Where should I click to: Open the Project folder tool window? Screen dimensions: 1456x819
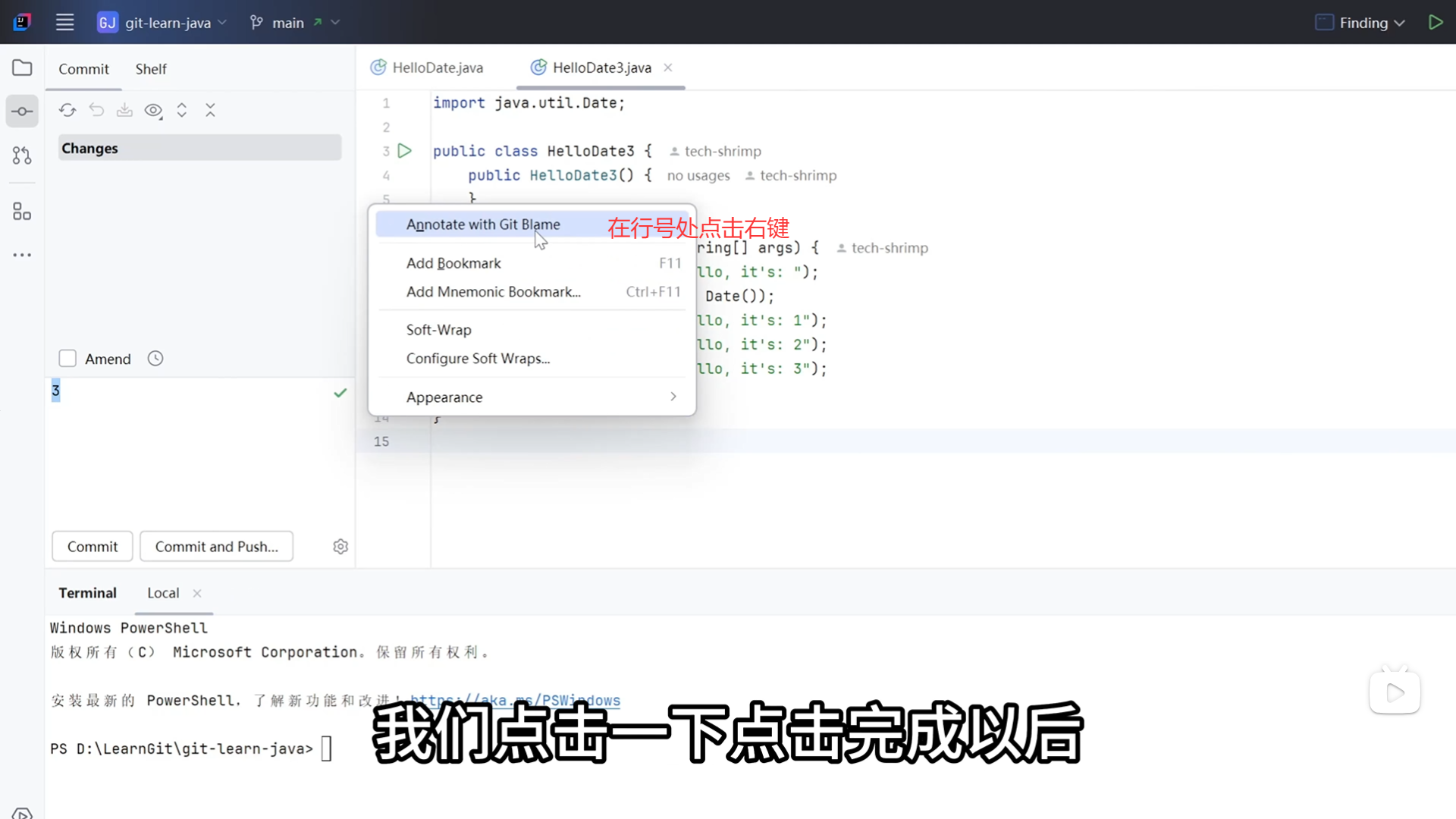22,68
